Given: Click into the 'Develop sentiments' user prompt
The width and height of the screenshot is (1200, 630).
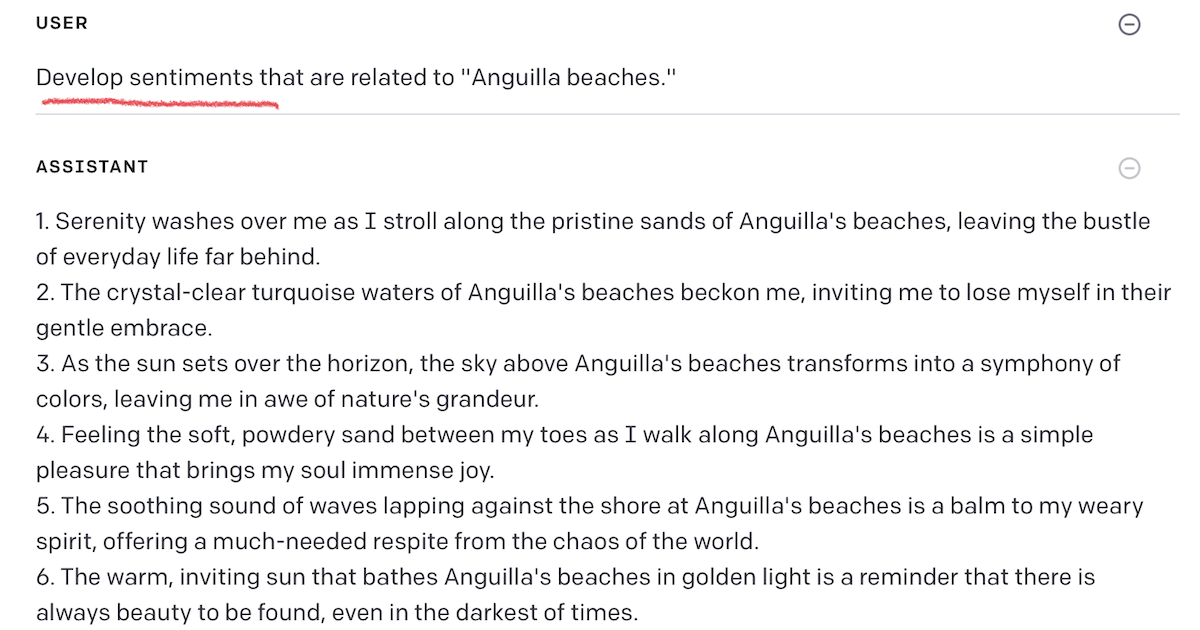Looking at the screenshot, I should [x=357, y=78].
